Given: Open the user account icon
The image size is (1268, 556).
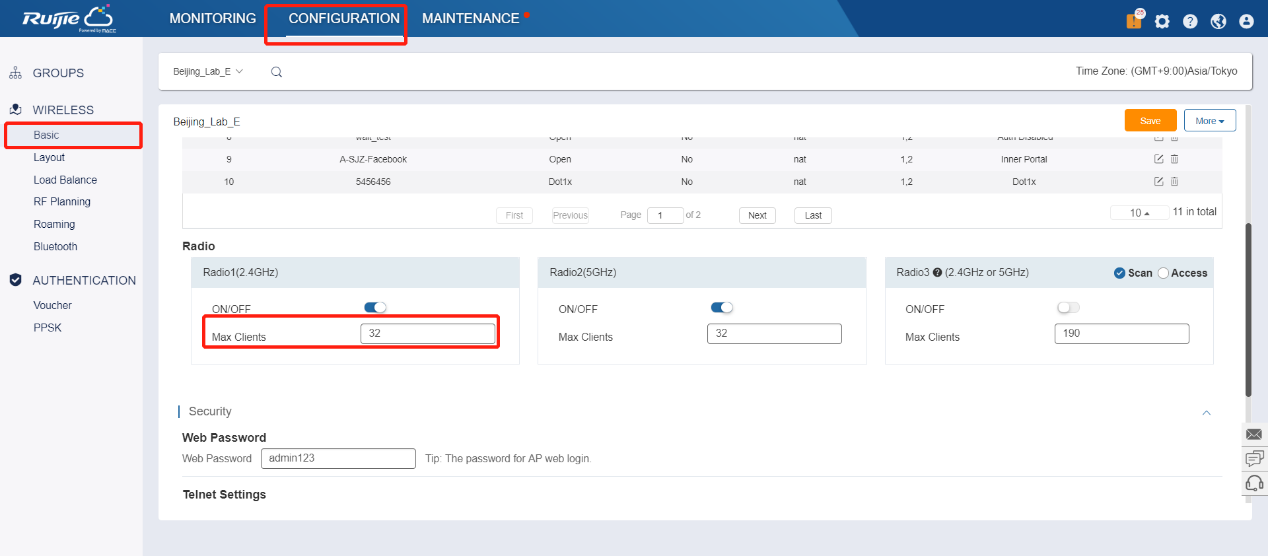Looking at the screenshot, I should pos(1246,21).
